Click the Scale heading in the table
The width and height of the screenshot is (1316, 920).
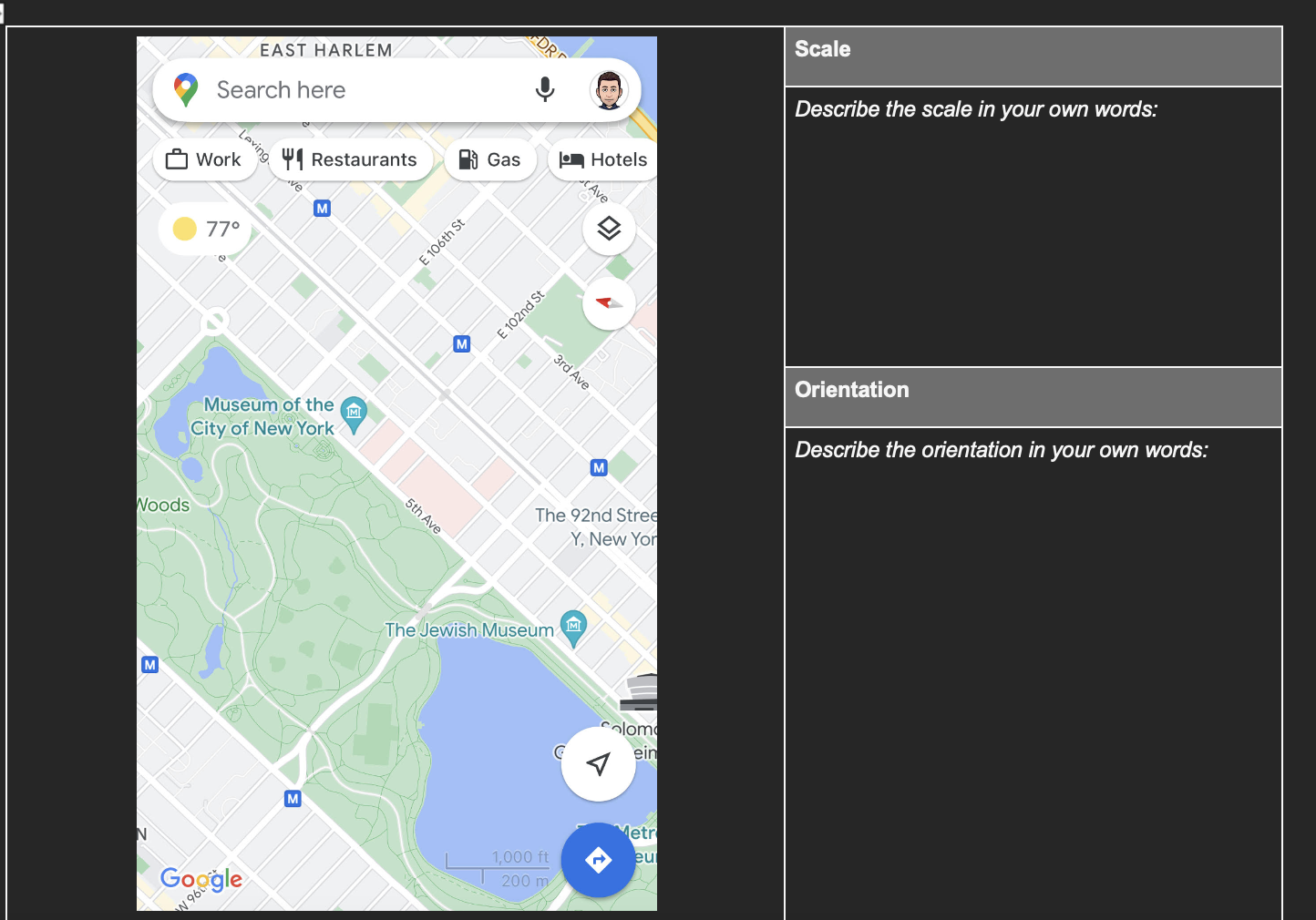pos(823,49)
